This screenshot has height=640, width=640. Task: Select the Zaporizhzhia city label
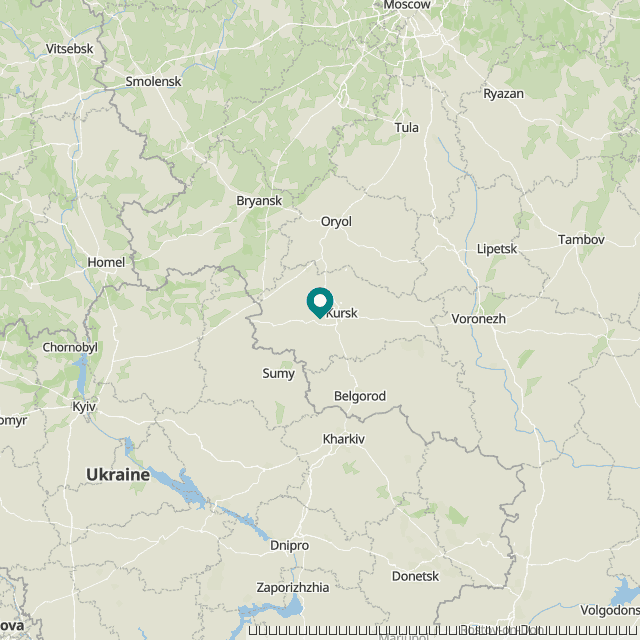[x=293, y=588]
